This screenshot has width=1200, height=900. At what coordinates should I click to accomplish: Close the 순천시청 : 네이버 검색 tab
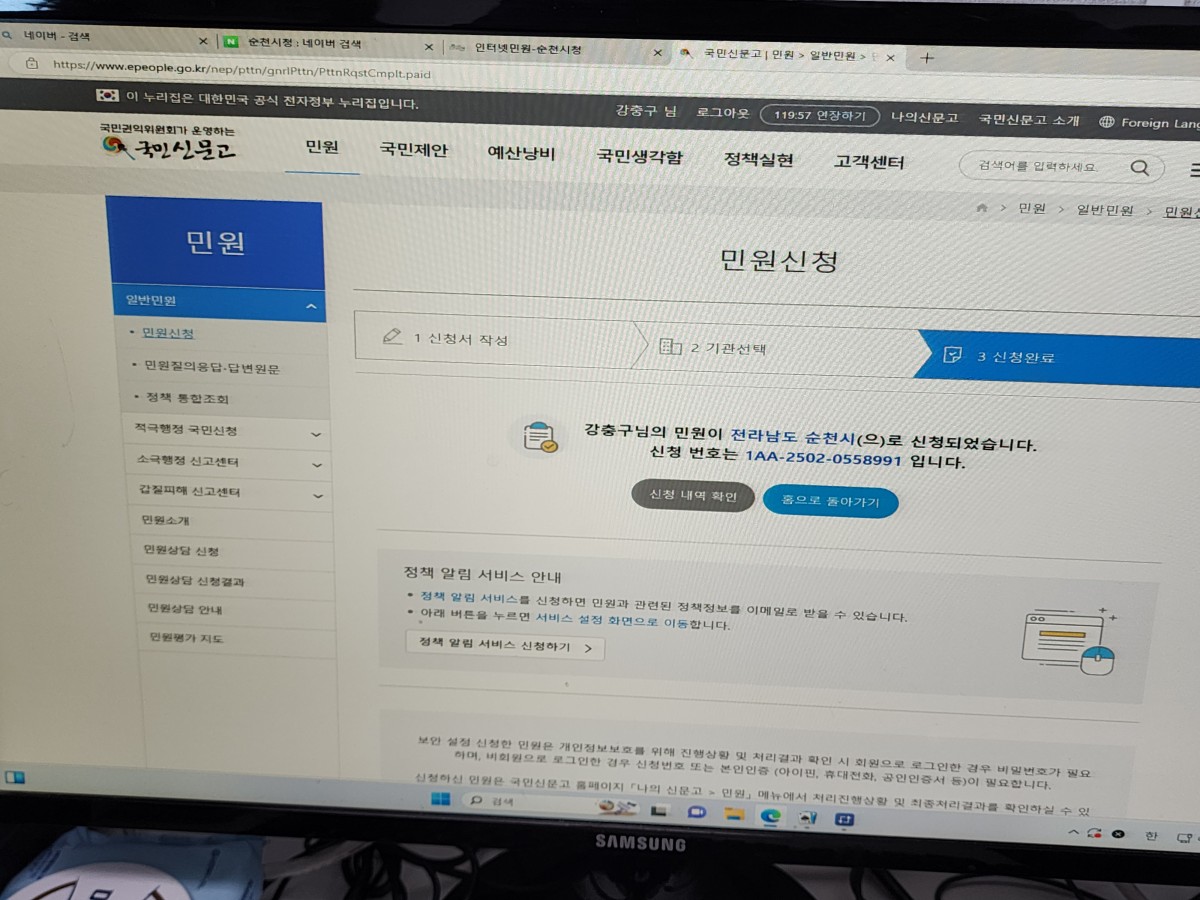[429, 46]
